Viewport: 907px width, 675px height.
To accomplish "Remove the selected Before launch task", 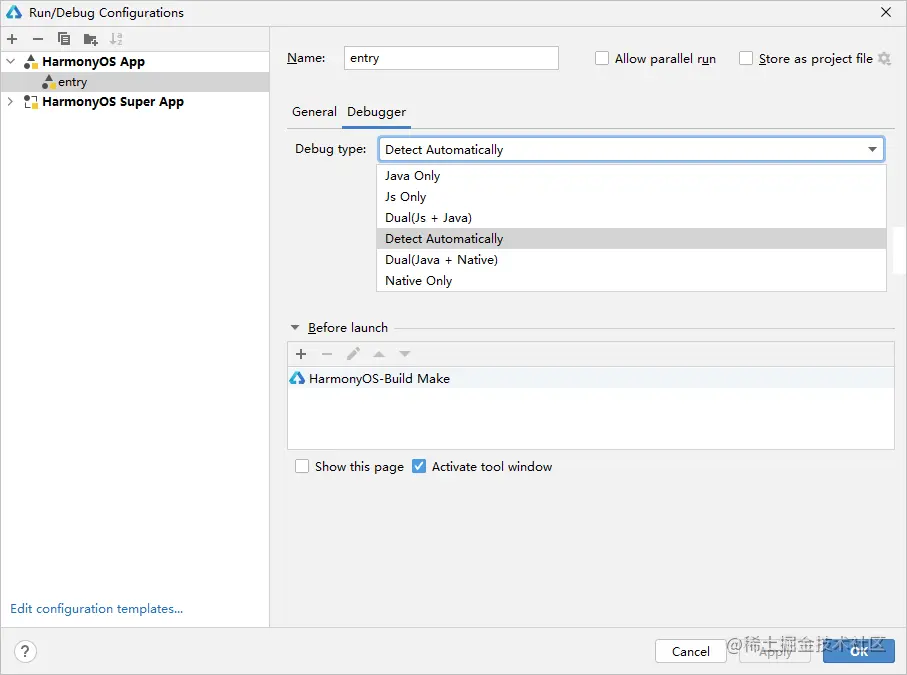I will tap(327, 354).
